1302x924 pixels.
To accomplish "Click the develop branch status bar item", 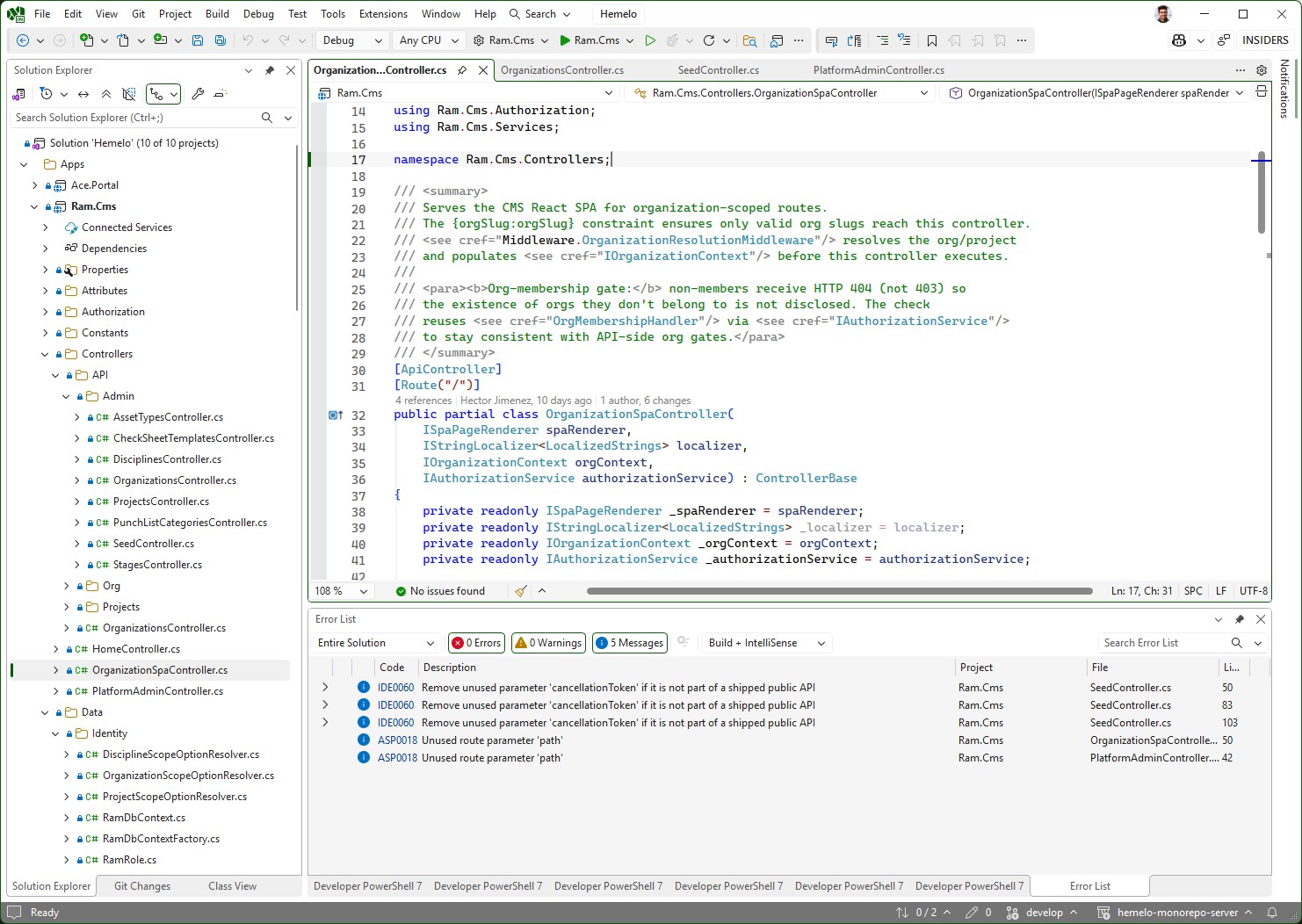I will tap(1042, 913).
